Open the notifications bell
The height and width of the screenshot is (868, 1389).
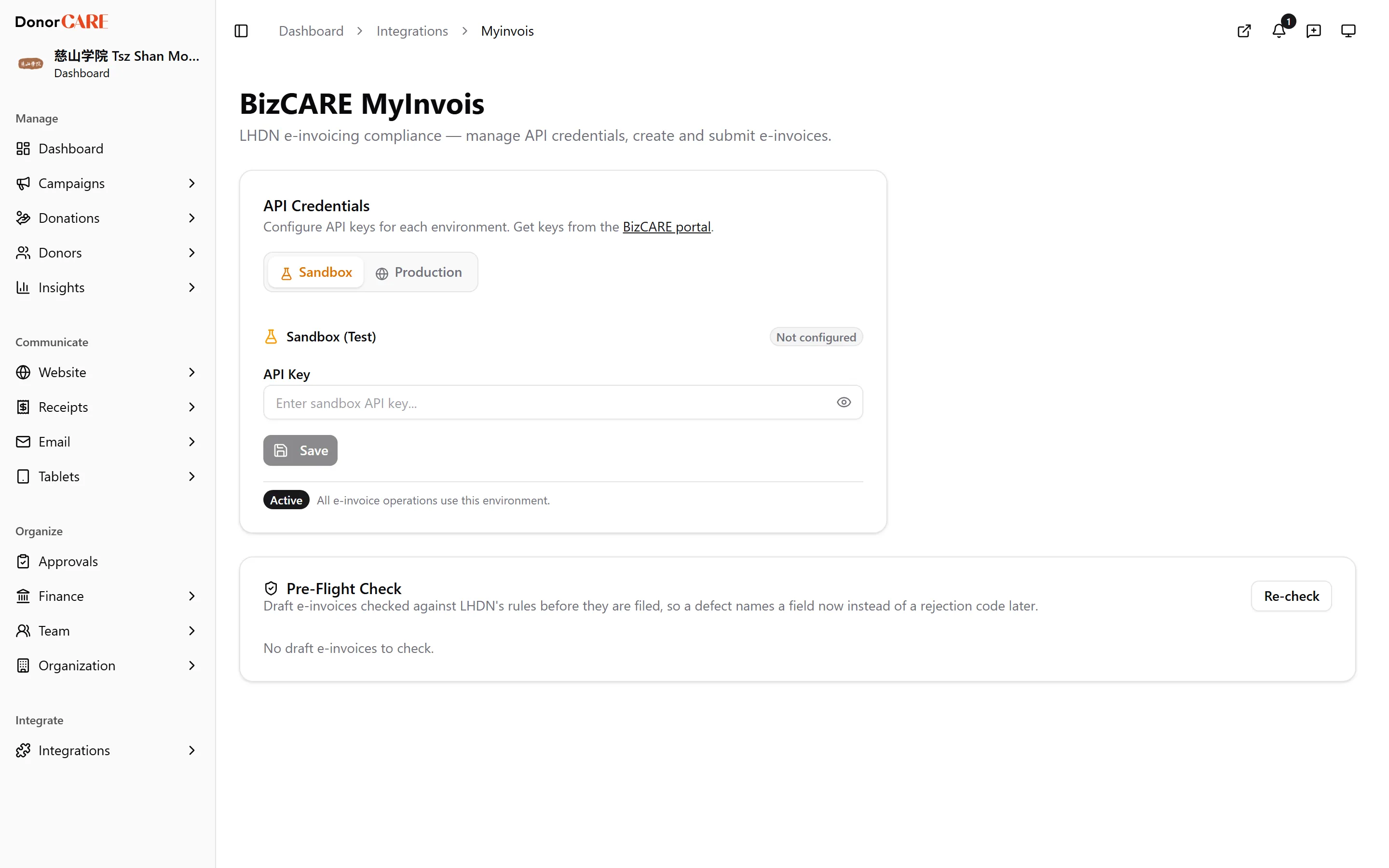(x=1279, y=31)
